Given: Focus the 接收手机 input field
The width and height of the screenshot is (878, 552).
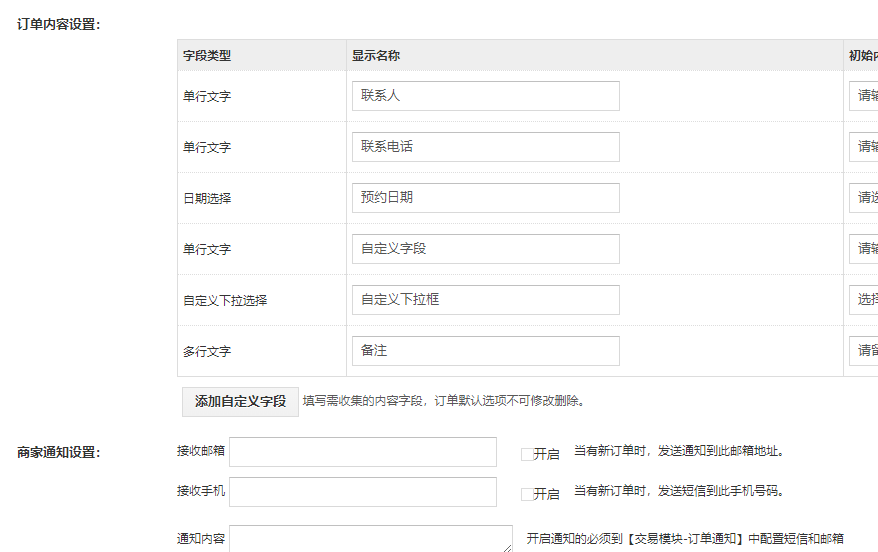Looking at the screenshot, I should [363, 492].
